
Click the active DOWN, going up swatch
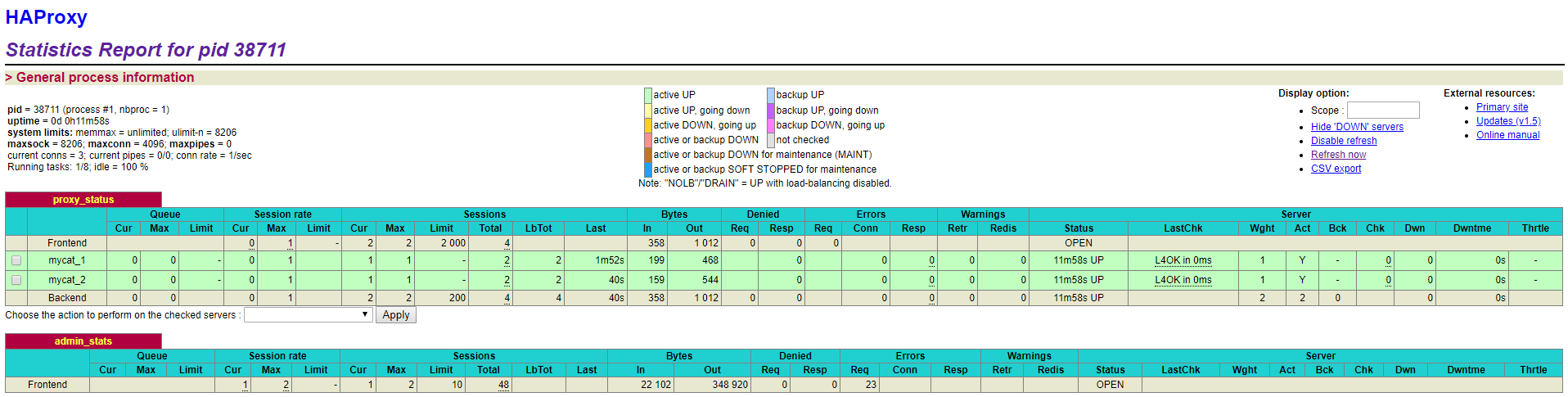(x=648, y=125)
